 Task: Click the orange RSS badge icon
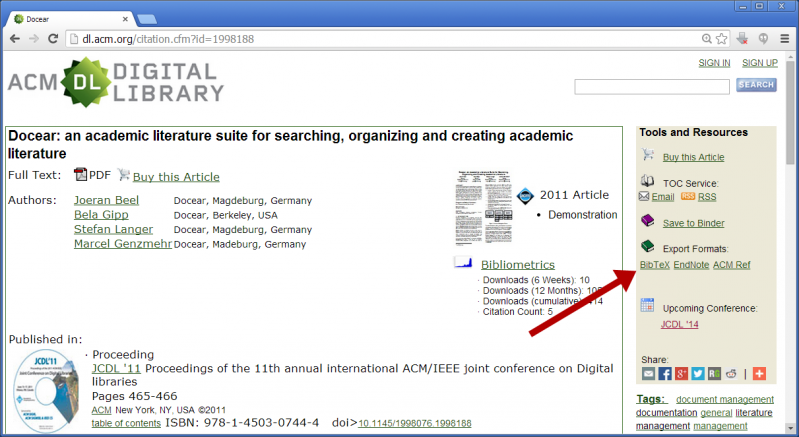[688, 196]
